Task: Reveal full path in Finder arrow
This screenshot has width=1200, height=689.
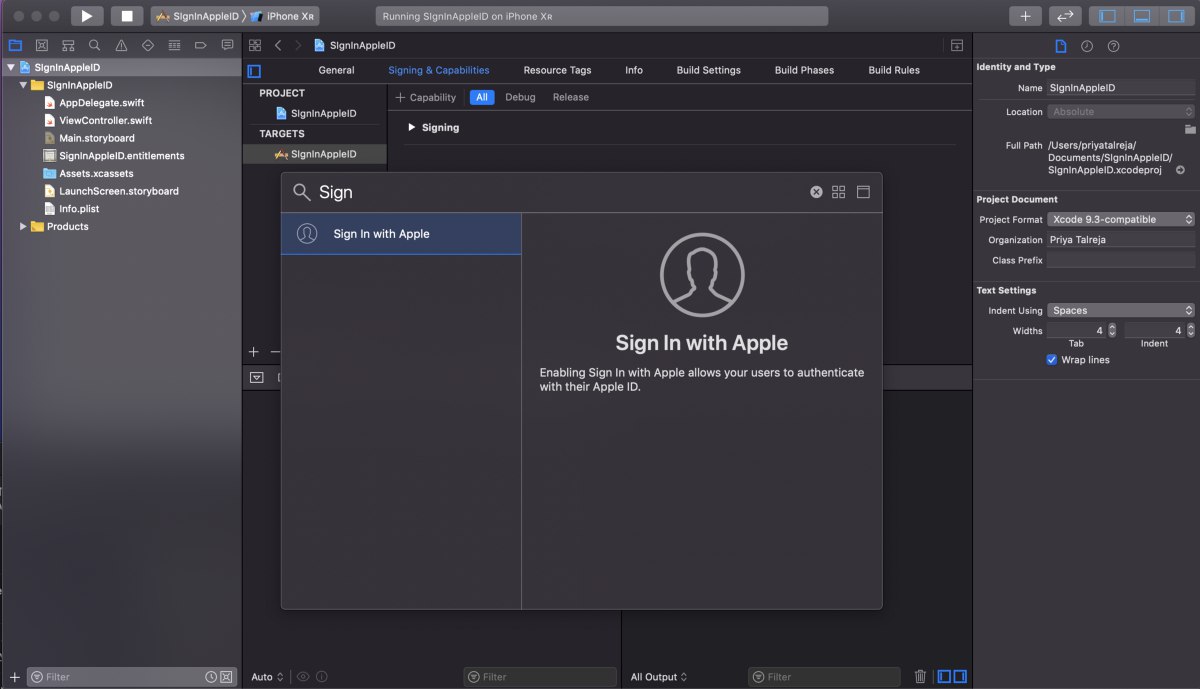Action: click(x=1181, y=170)
